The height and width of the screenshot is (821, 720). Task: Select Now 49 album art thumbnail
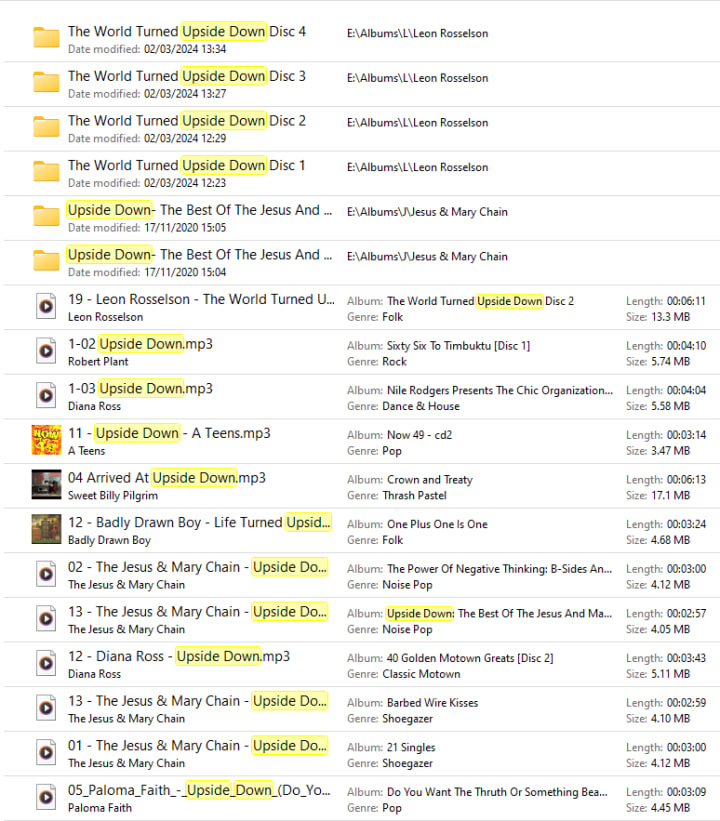click(46, 440)
